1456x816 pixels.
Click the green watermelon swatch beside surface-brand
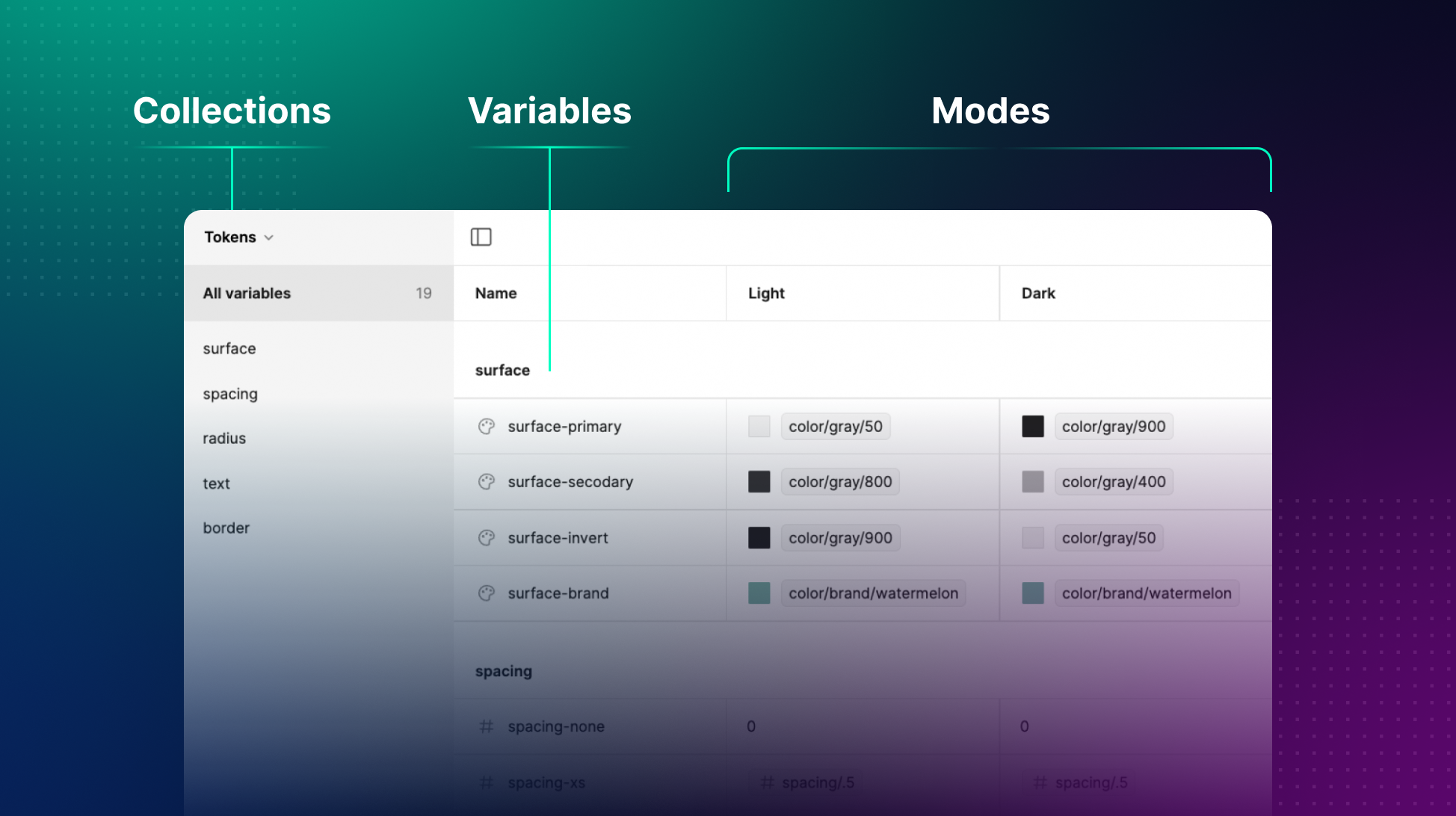[759, 593]
